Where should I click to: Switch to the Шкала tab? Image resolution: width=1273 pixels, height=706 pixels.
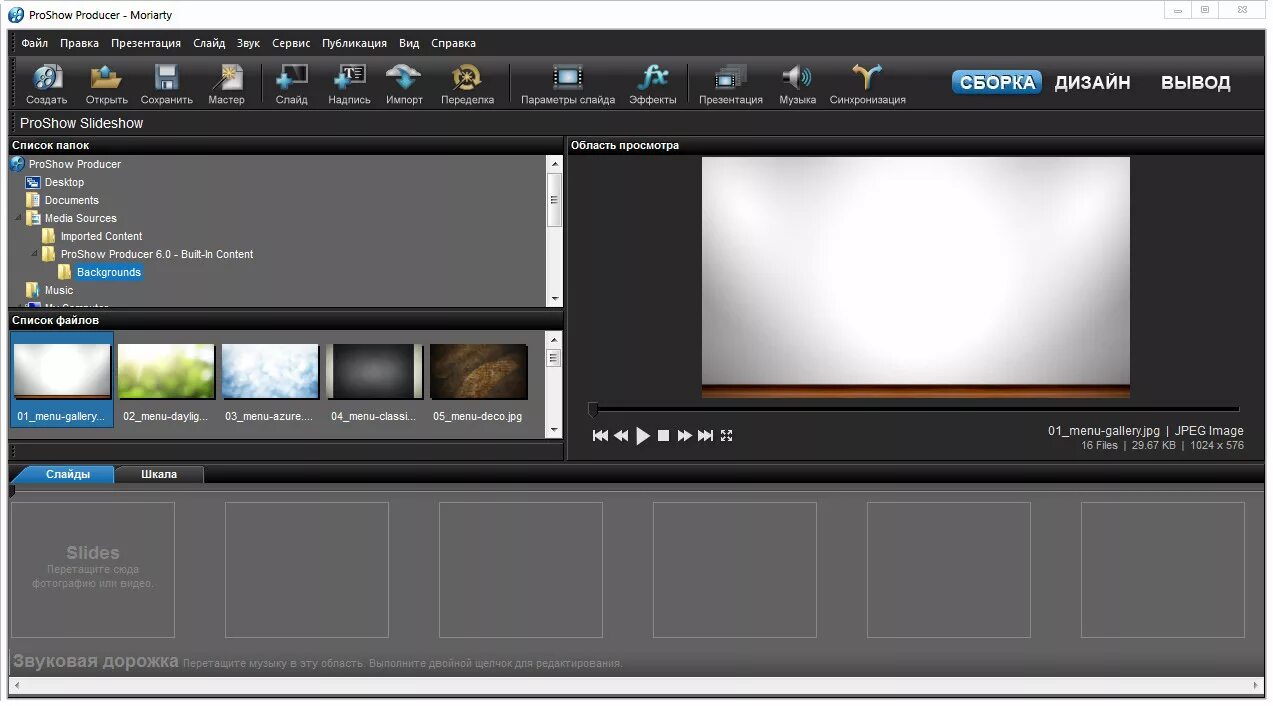click(158, 473)
